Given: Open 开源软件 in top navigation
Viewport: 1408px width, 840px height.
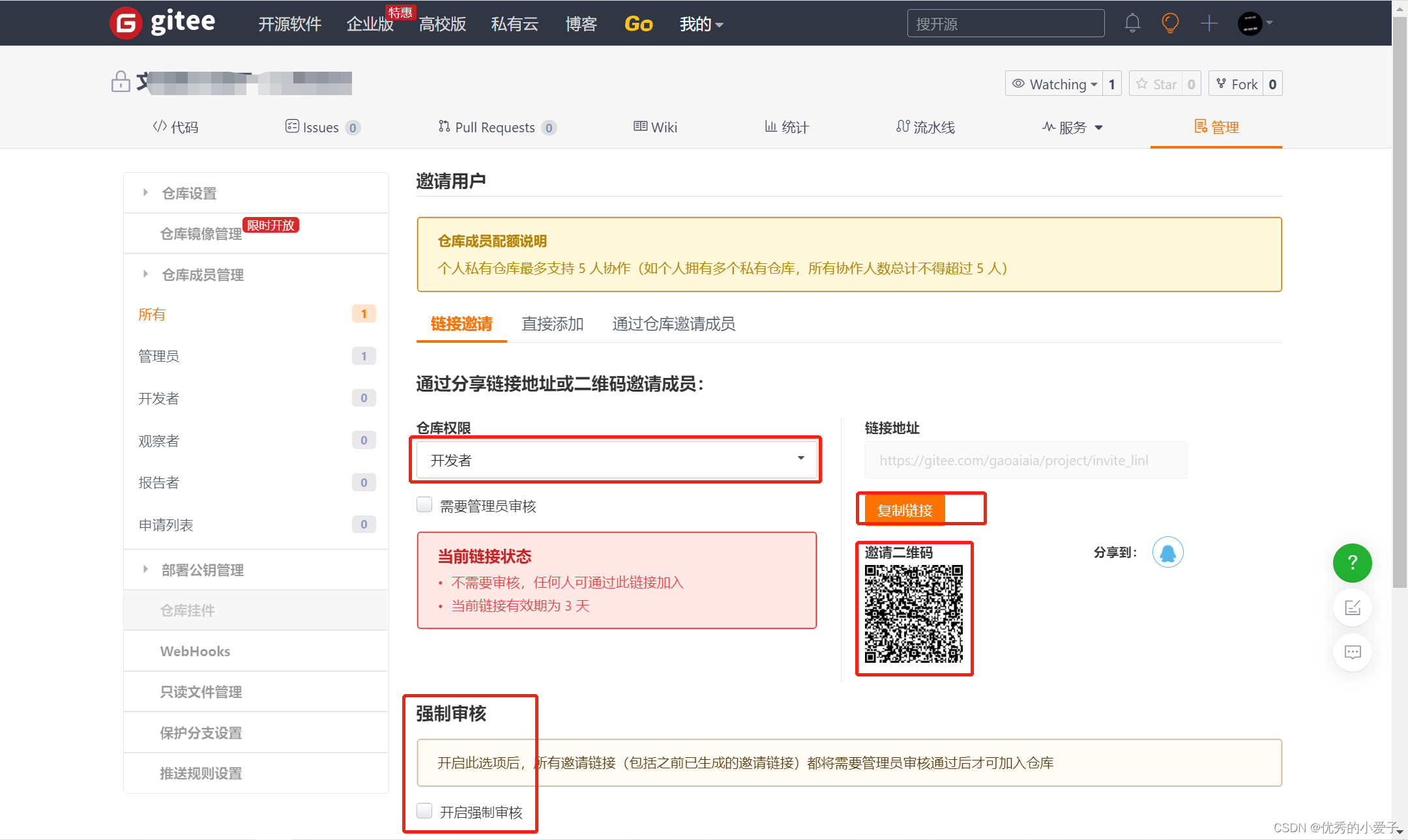Looking at the screenshot, I should pos(290,24).
